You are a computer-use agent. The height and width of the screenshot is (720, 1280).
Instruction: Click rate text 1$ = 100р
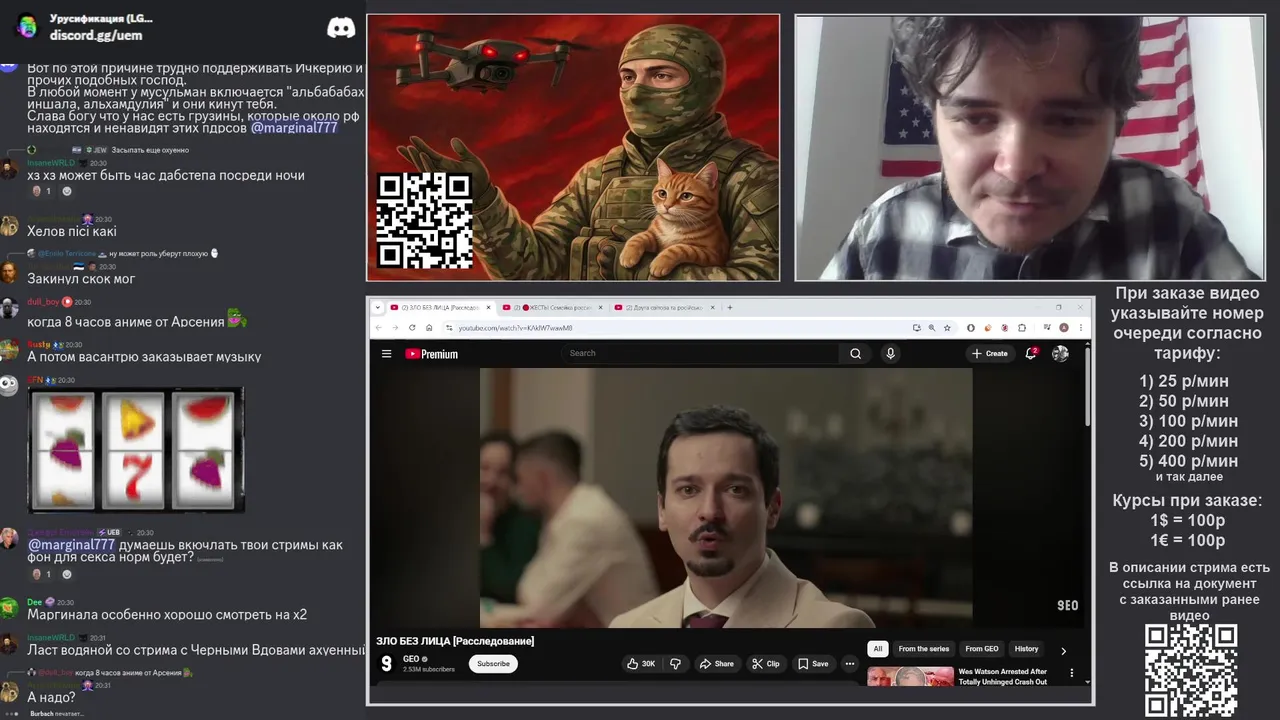[1188, 520]
